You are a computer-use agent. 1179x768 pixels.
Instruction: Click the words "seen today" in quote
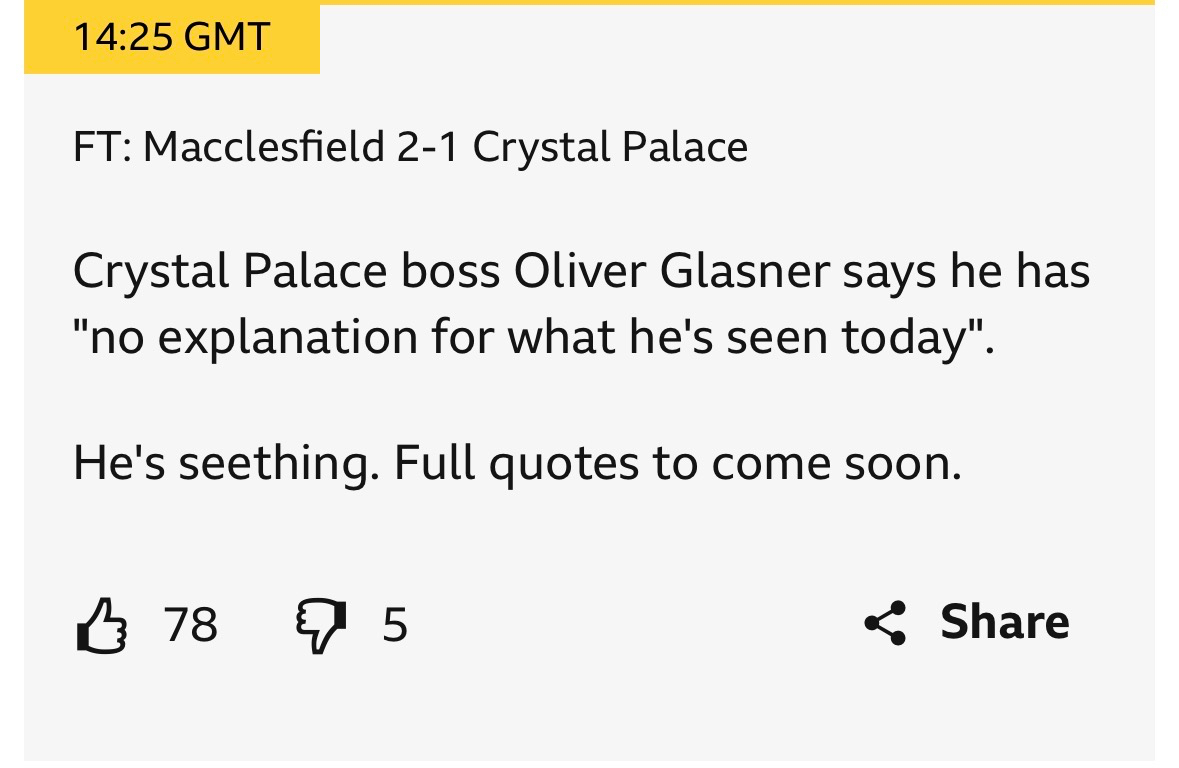click(860, 338)
